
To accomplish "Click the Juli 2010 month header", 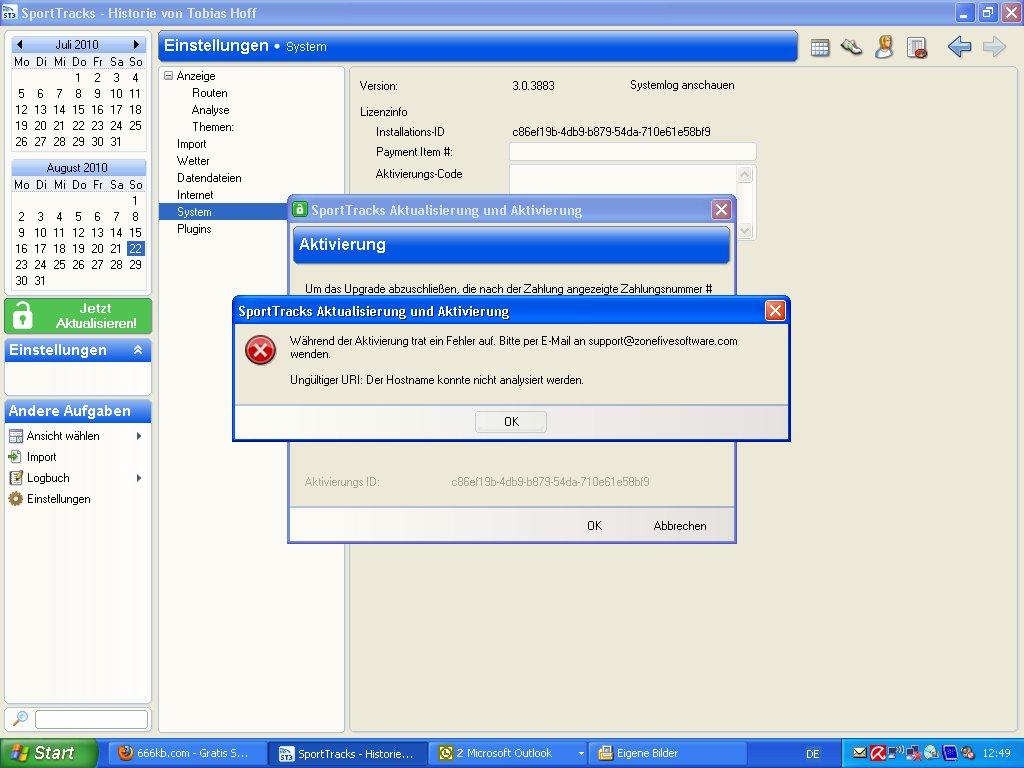I will click(77, 44).
